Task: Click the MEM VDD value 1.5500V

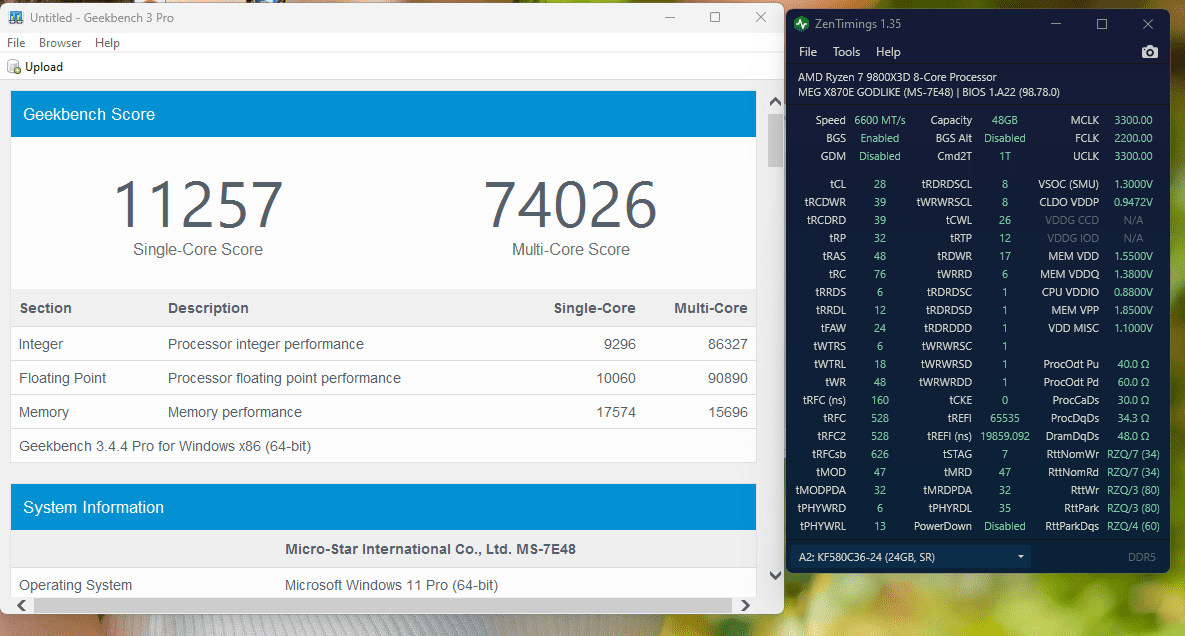Action: click(1133, 256)
